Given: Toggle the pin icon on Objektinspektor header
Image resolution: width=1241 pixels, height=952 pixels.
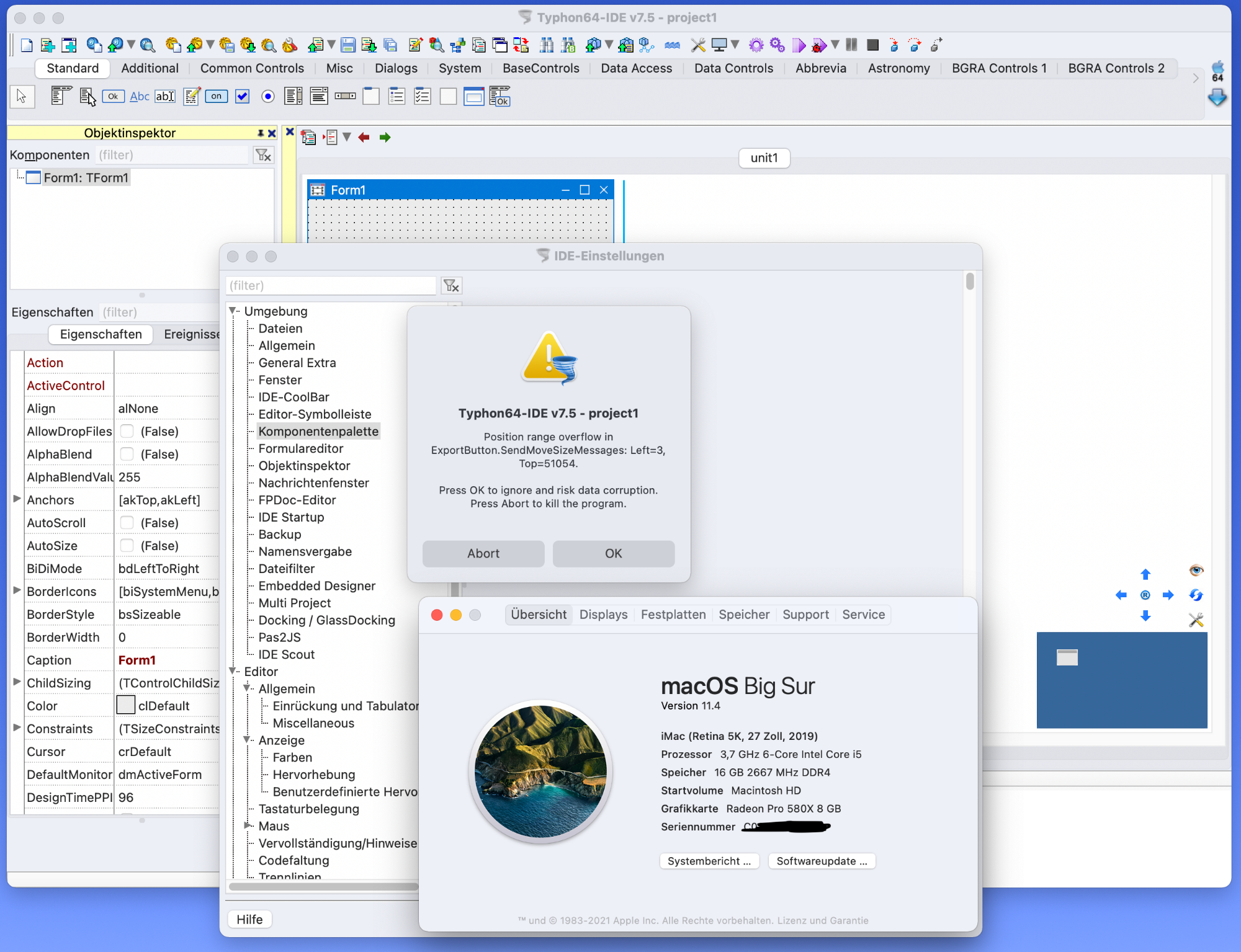Looking at the screenshot, I should click(x=261, y=133).
